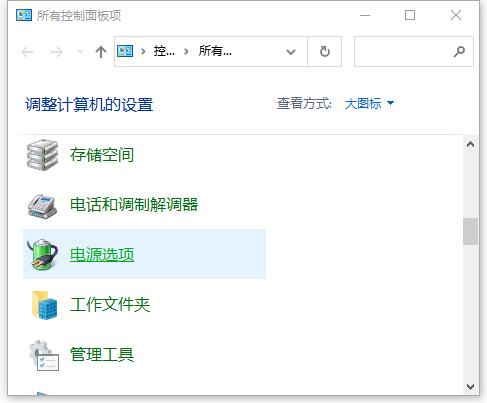Click the 管理工具 link
Image resolution: width=487 pixels, height=403 pixels.
[102, 354]
